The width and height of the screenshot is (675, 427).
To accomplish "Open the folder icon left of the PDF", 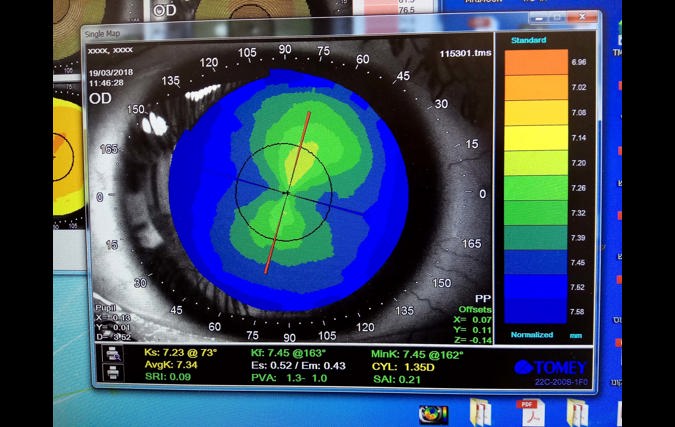I will tap(481, 413).
